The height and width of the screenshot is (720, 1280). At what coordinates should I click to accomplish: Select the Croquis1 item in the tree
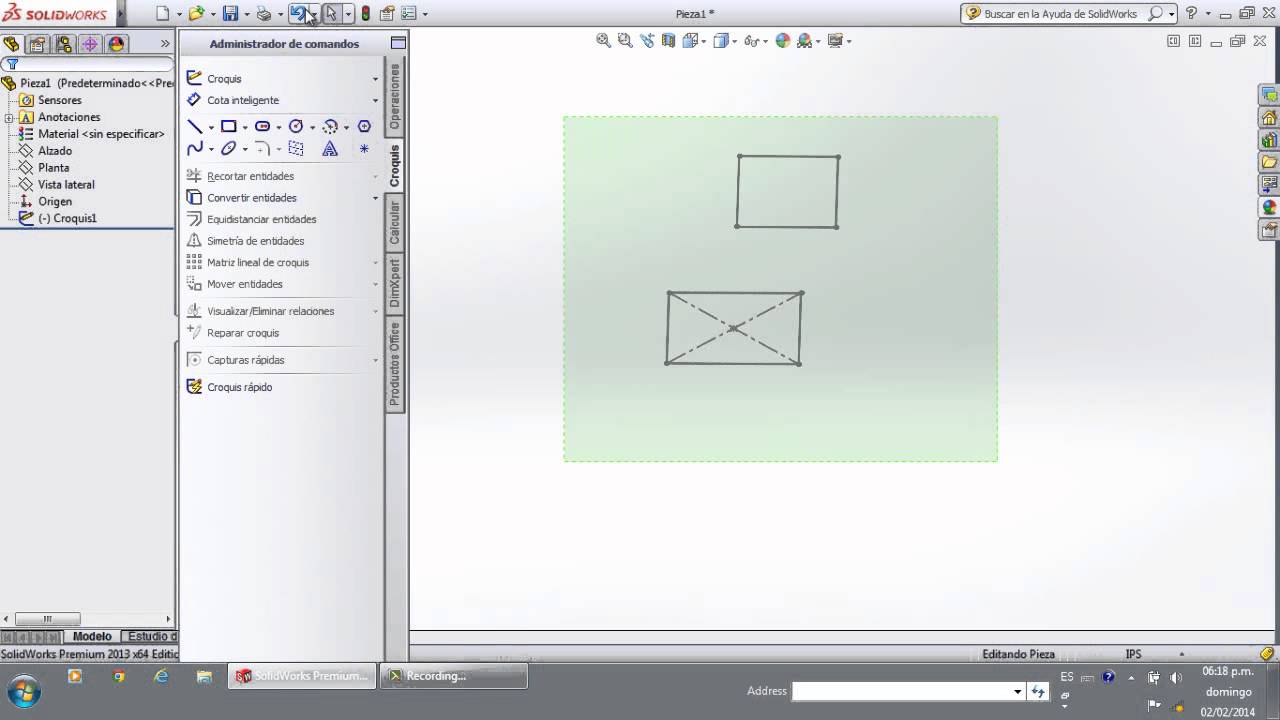pyautogui.click(x=58, y=218)
